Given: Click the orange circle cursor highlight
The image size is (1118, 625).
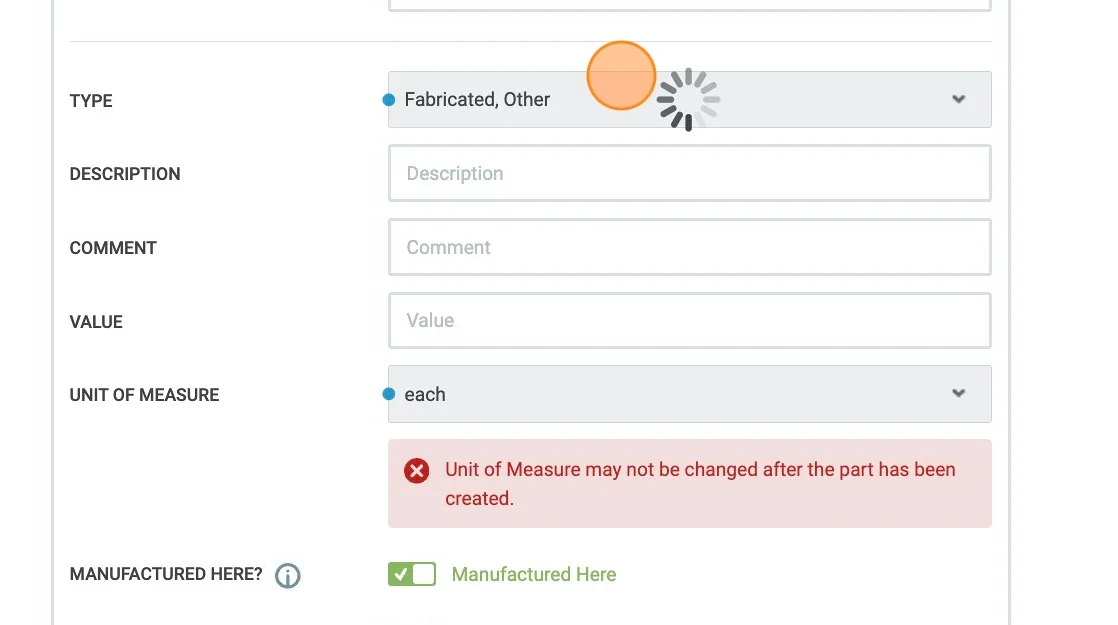Looking at the screenshot, I should pyautogui.click(x=621, y=75).
